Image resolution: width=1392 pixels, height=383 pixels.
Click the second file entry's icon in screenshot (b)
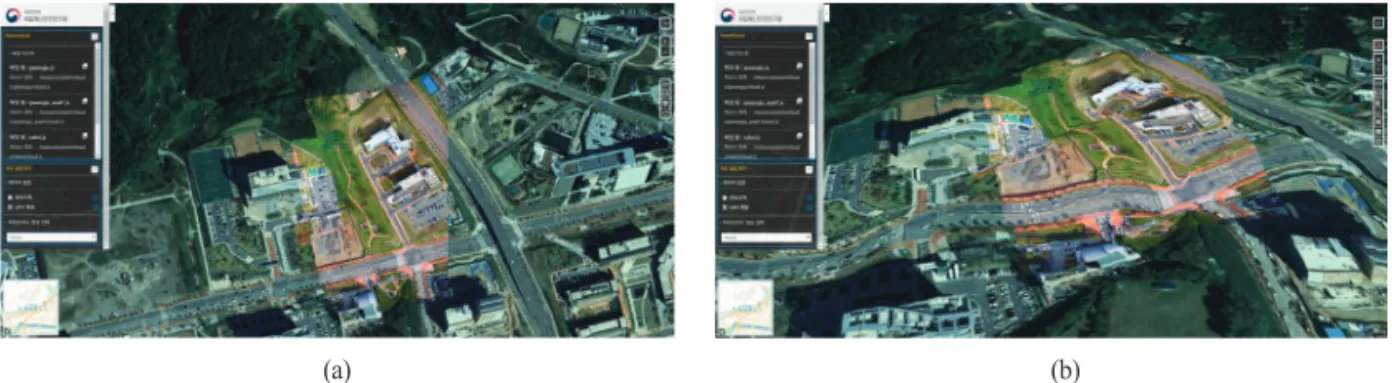point(799,101)
